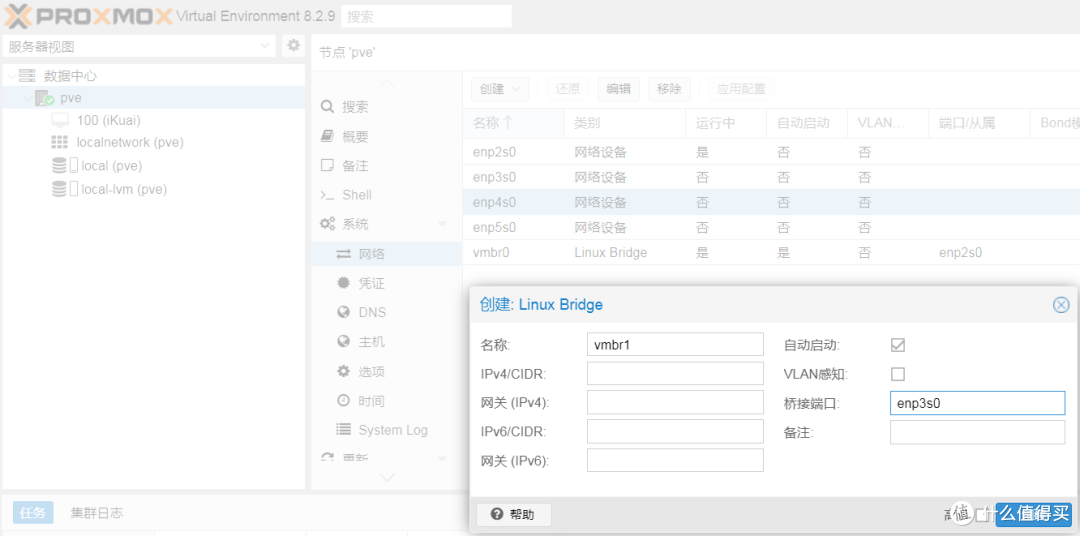Viewport: 1080px width, 536px height.
Task: Click the IPv4/CIDR input field
Action: (x=675, y=373)
